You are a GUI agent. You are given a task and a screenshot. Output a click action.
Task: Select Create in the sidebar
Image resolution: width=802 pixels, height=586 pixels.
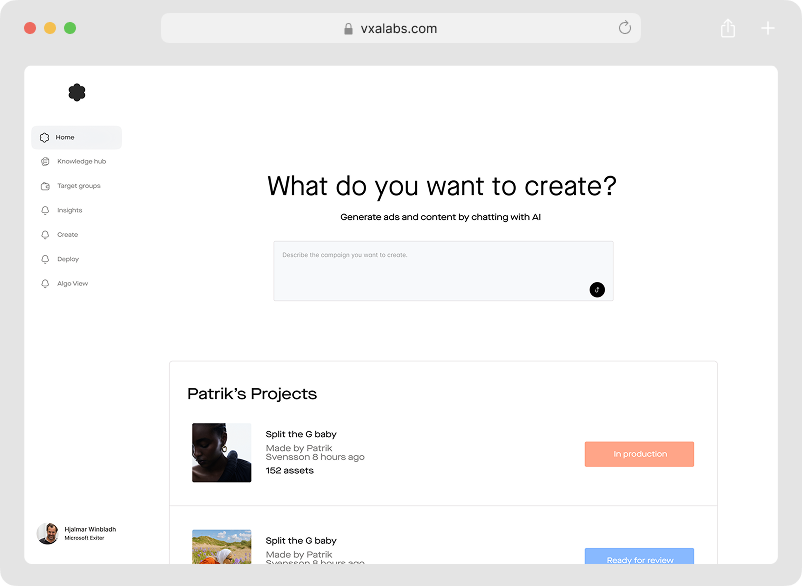point(68,235)
